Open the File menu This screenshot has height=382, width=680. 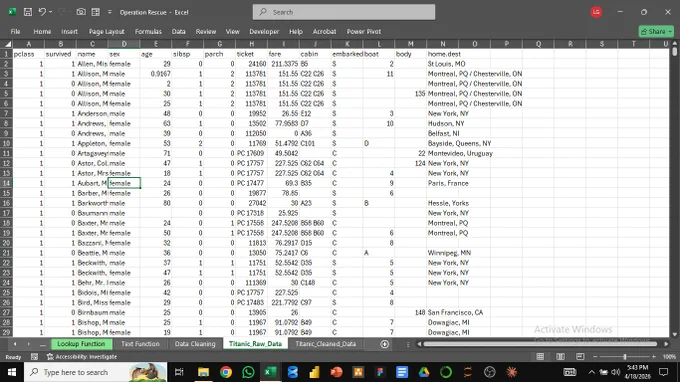click(15, 32)
